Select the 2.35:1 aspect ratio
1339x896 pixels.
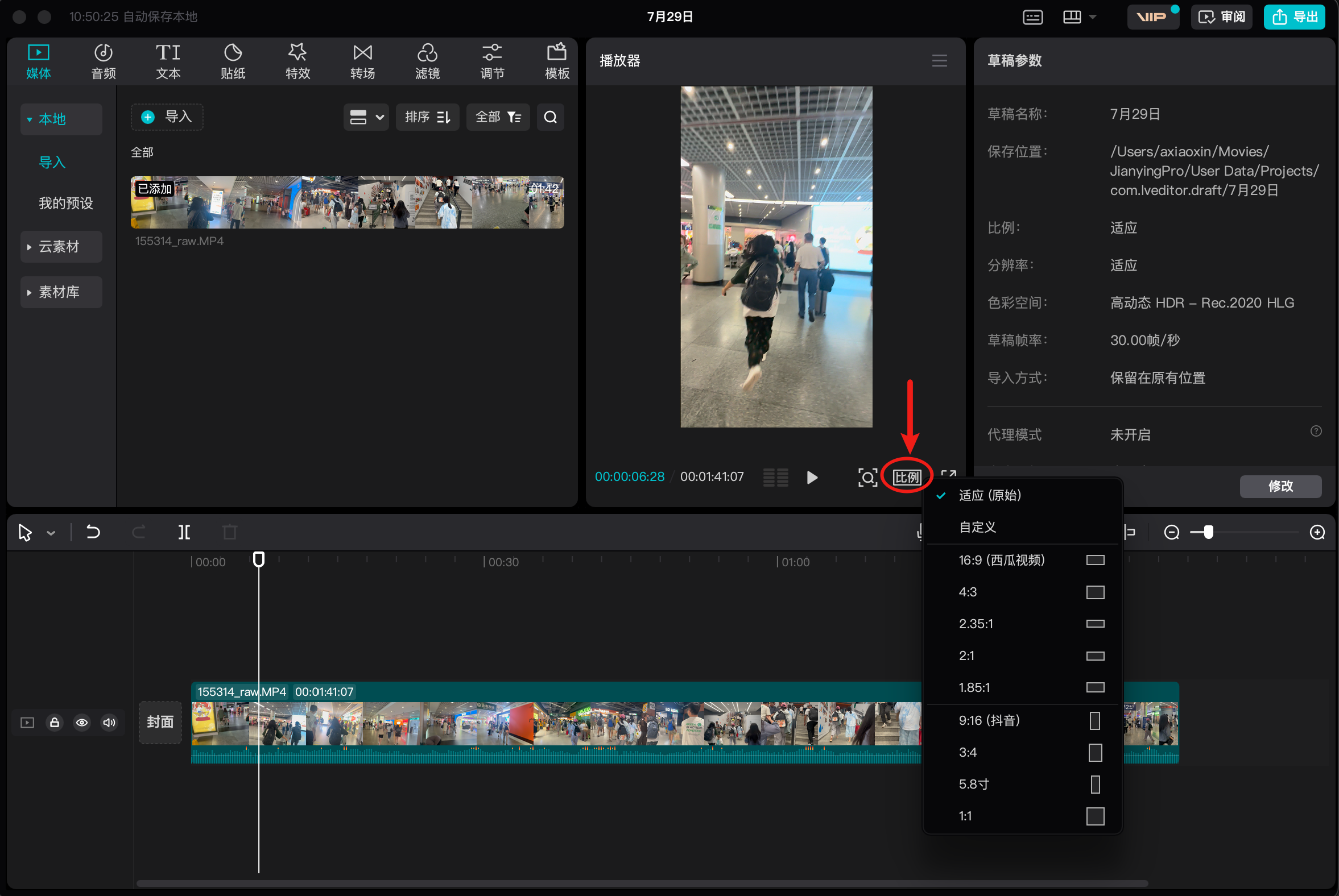tap(1022, 624)
